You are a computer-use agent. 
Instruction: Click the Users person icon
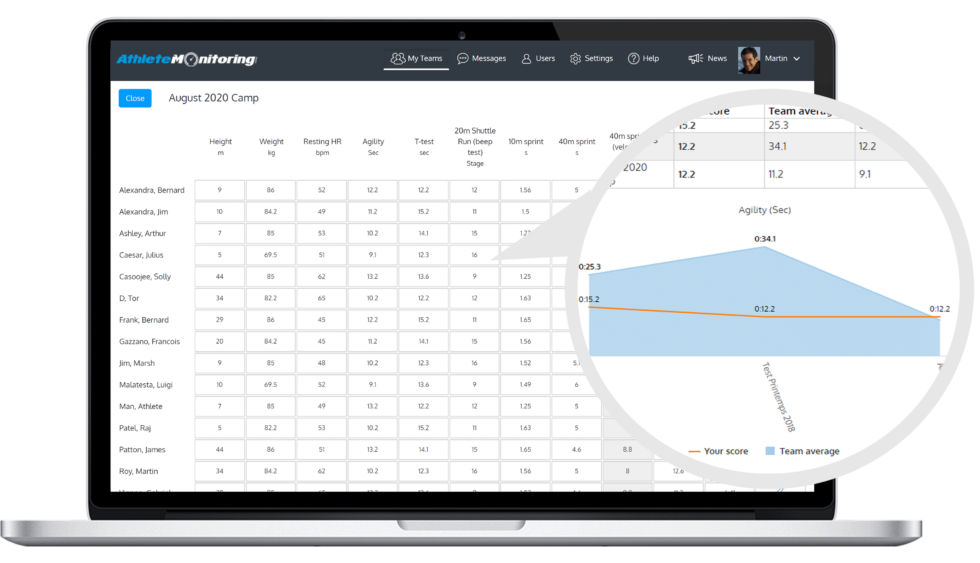point(526,59)
